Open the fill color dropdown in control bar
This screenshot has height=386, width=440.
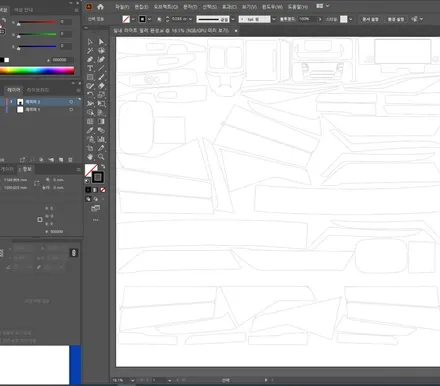[x=133, y=19]
